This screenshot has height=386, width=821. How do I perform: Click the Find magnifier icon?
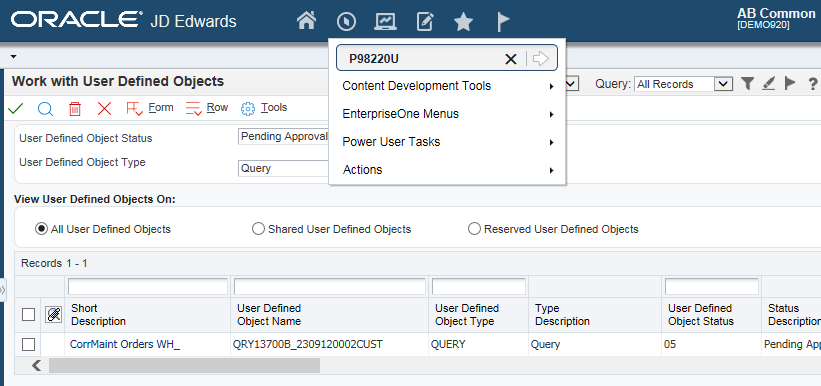(46, 108)
